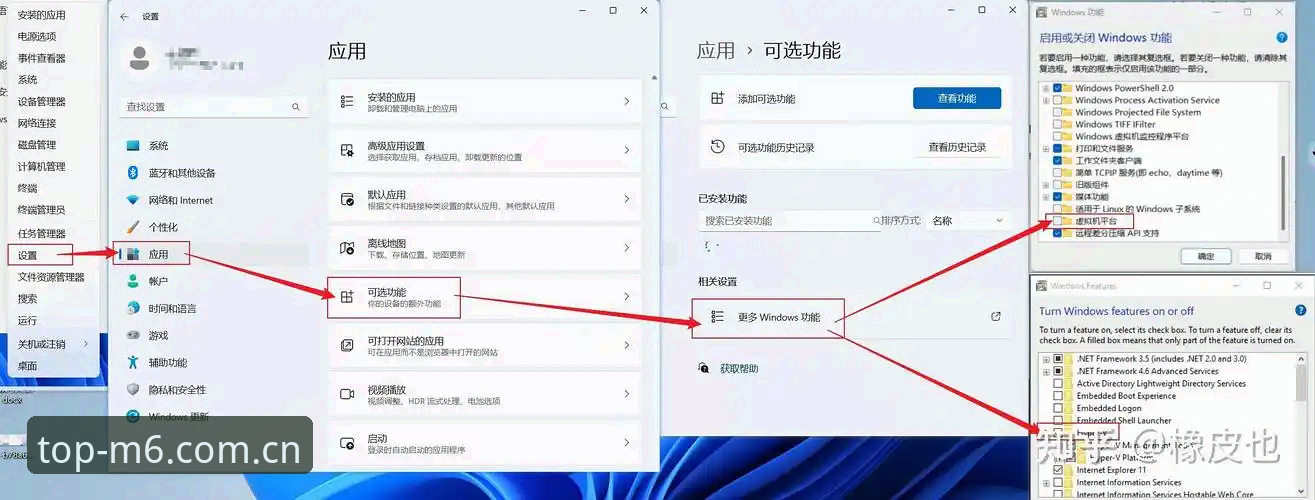Check Windows Projected File System checkbox

(x=1058, y=112)
